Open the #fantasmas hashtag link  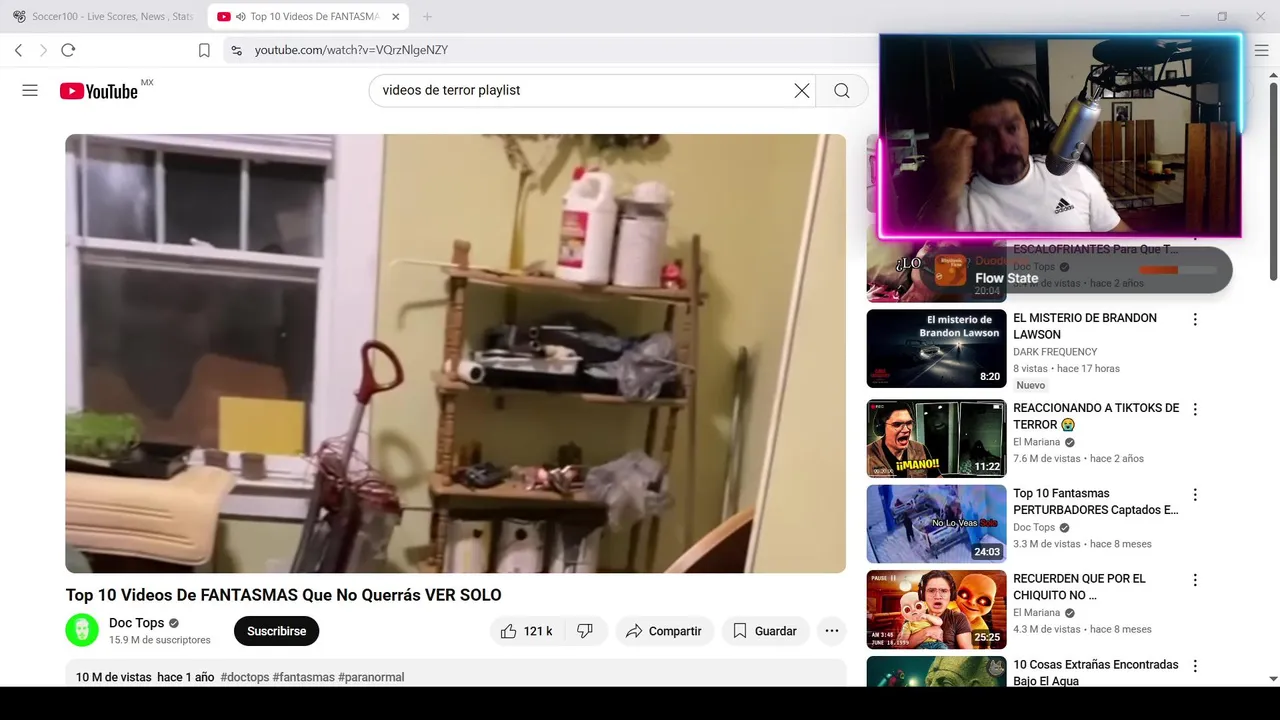pos(304,677)
